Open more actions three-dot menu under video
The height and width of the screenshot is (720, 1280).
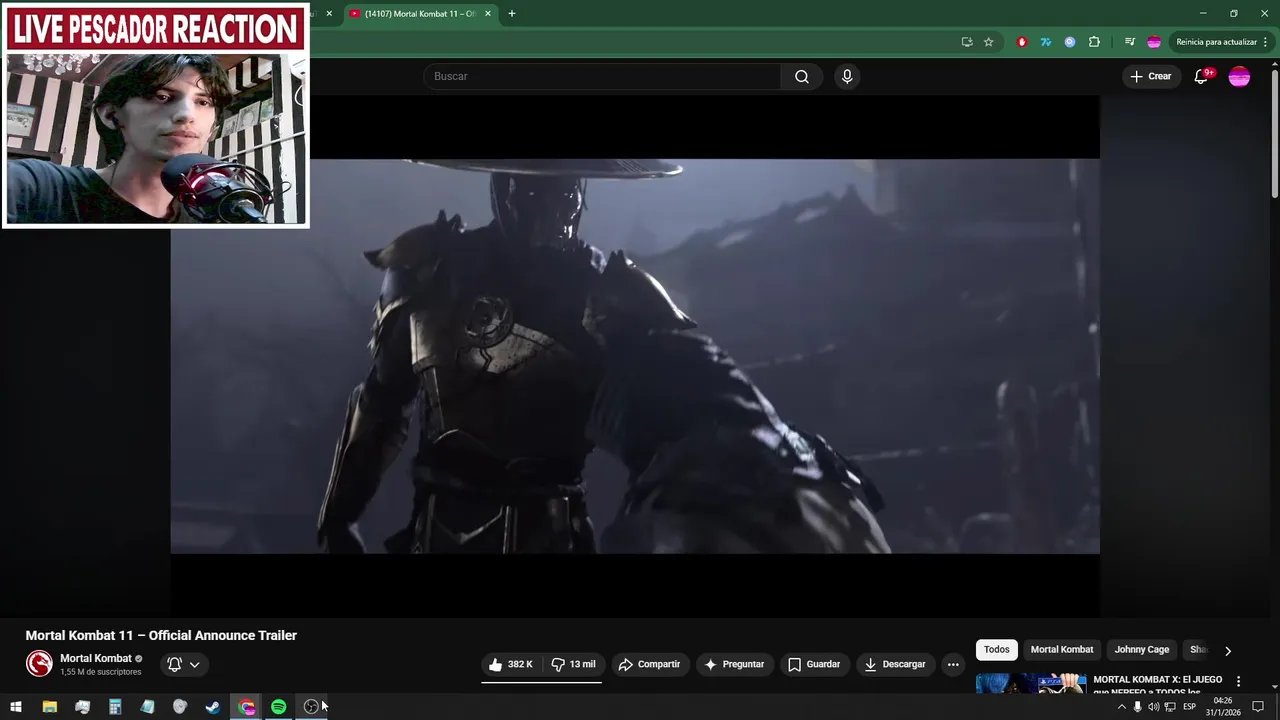click(953, 664)
